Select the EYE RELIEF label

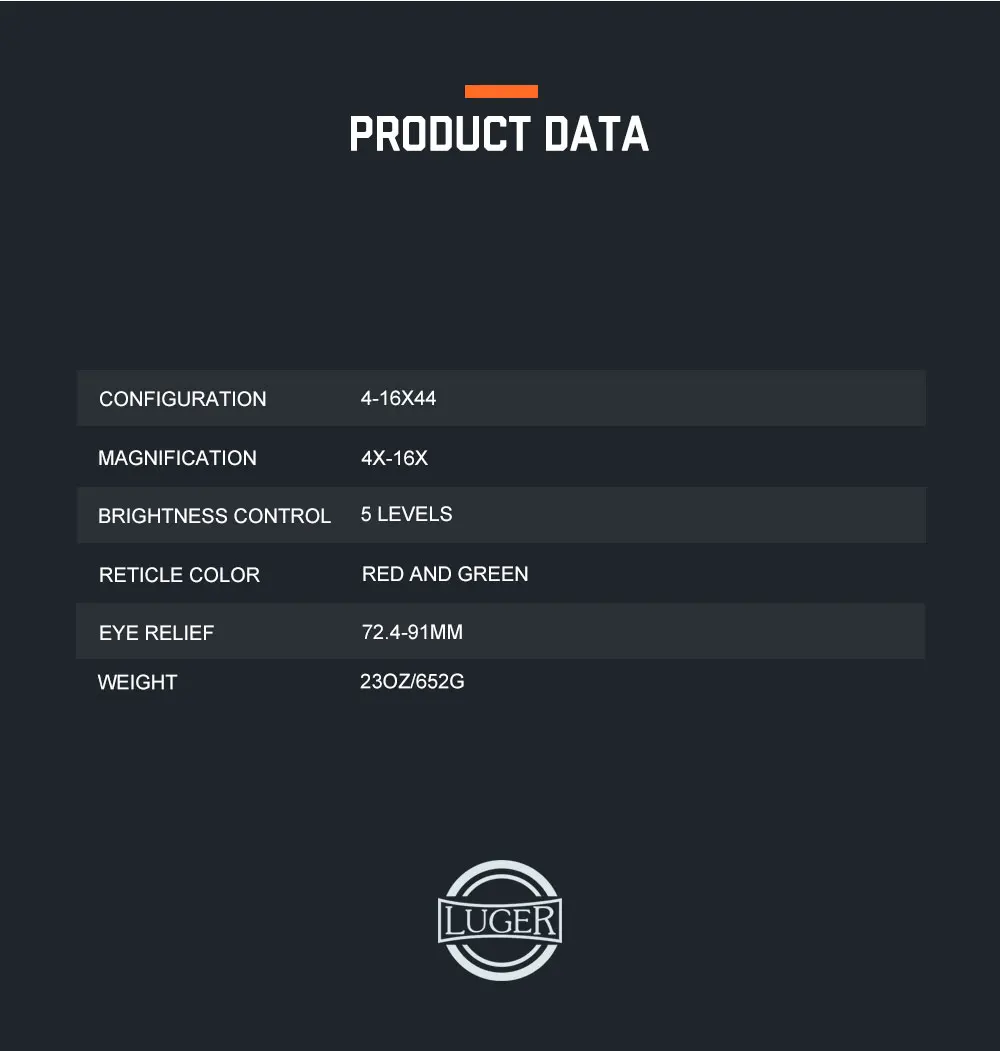click(x=156, y=633)
